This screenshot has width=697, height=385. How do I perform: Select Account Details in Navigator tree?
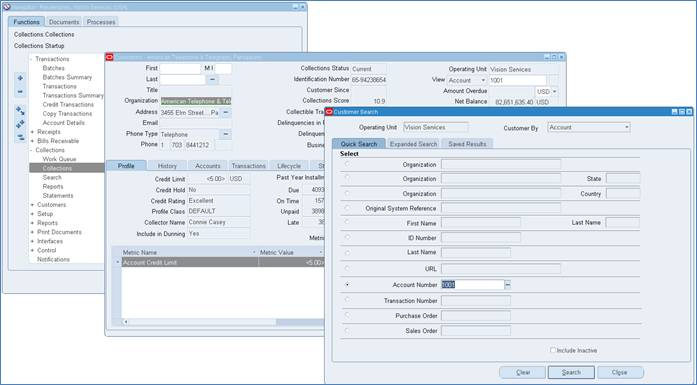click(64, 123)
